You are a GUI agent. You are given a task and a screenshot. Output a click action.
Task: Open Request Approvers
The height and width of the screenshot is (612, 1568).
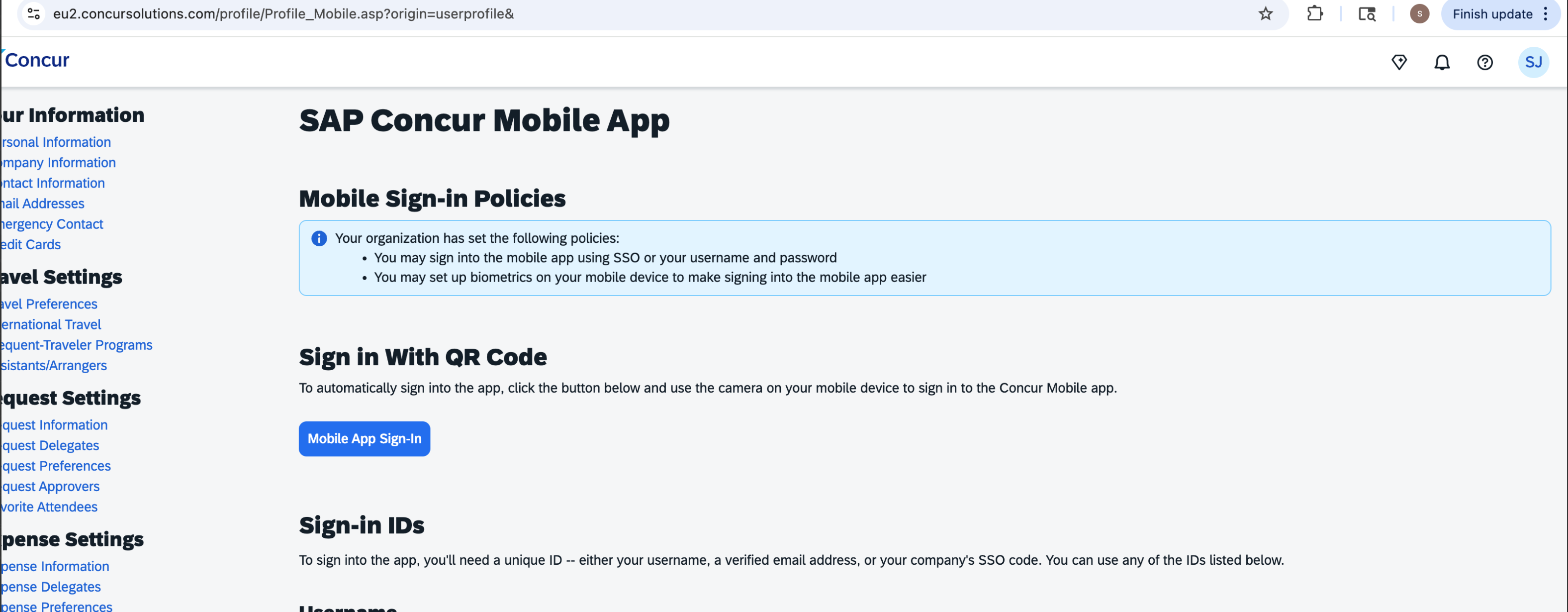pos(51,487)
